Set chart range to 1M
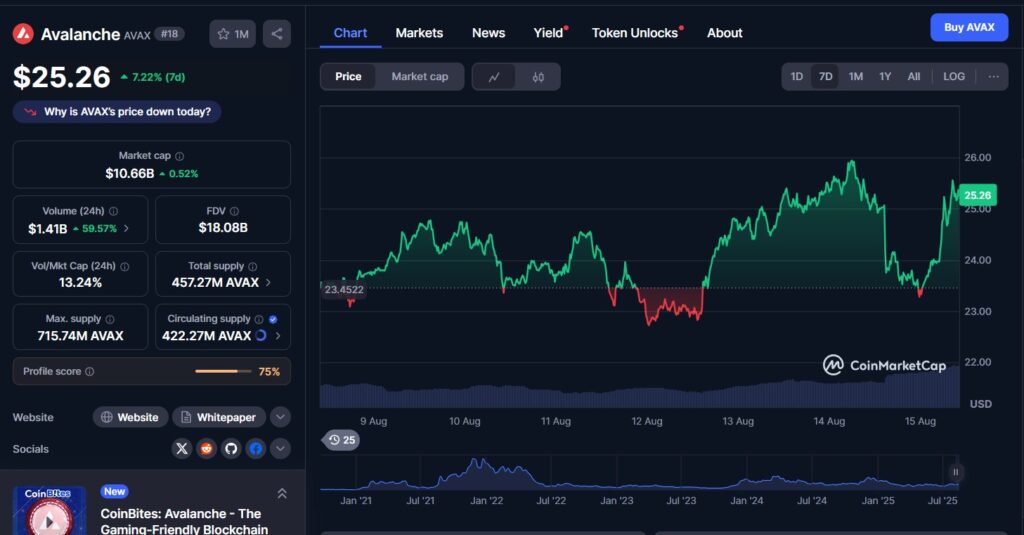 [856, 76]
